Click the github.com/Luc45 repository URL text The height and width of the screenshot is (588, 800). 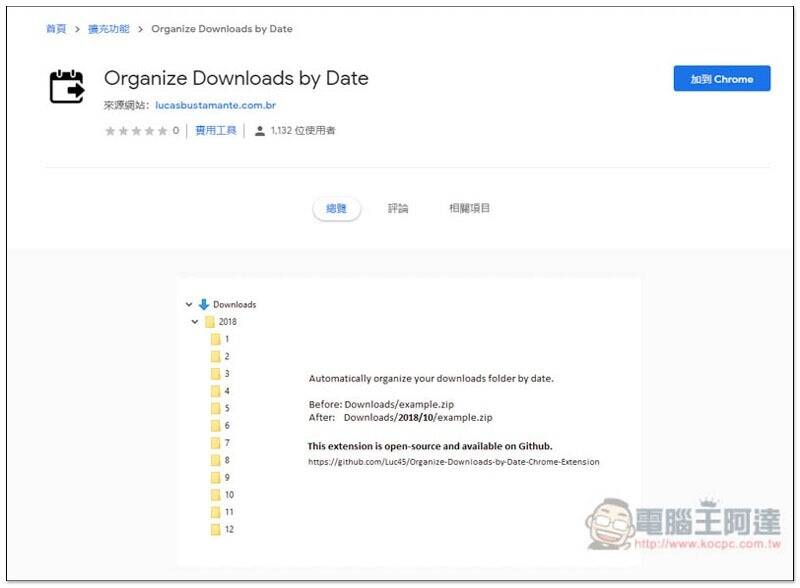tap(454, 462)
